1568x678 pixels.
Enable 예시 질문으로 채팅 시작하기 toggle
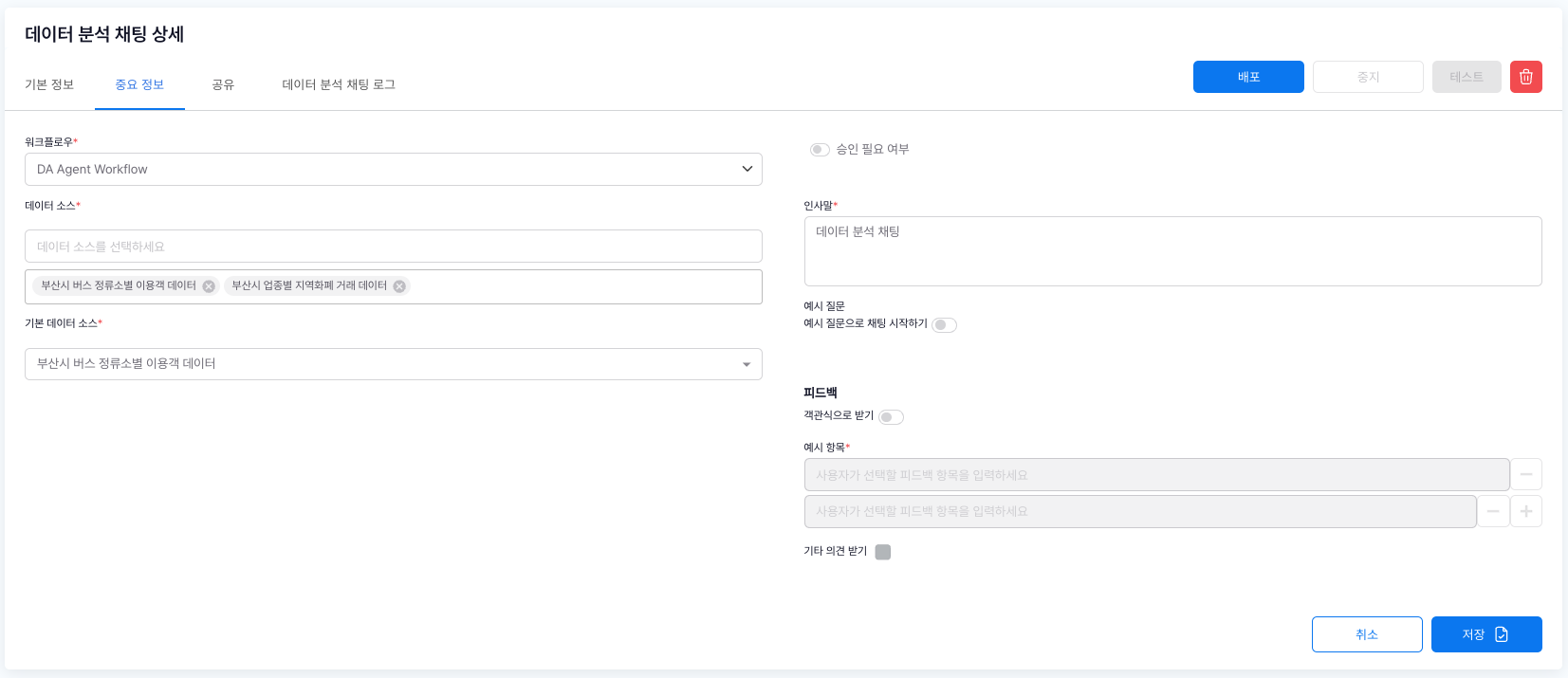pyautogui.click(x=944, y=325)
